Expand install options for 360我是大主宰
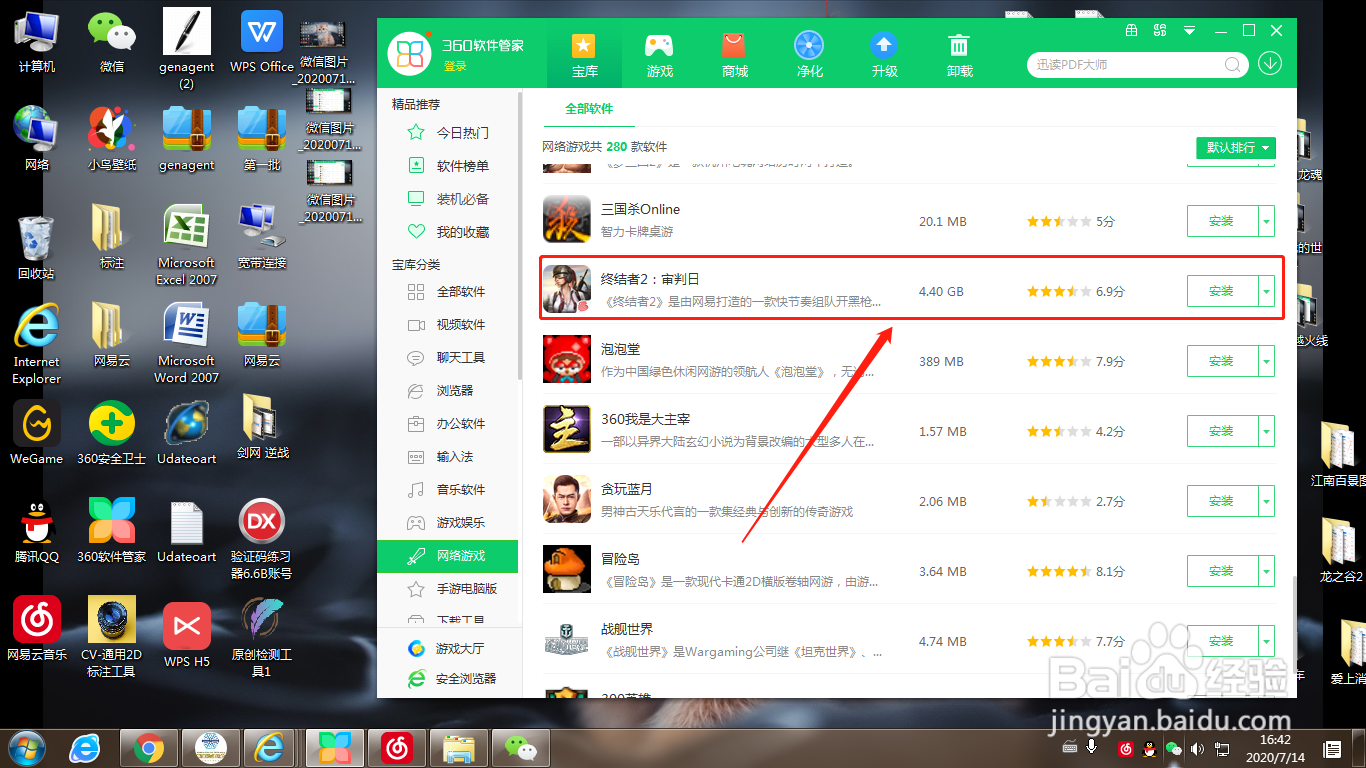Viewport: 1366px width, 768px height. pyautogui.click(x=1267, y=431)
